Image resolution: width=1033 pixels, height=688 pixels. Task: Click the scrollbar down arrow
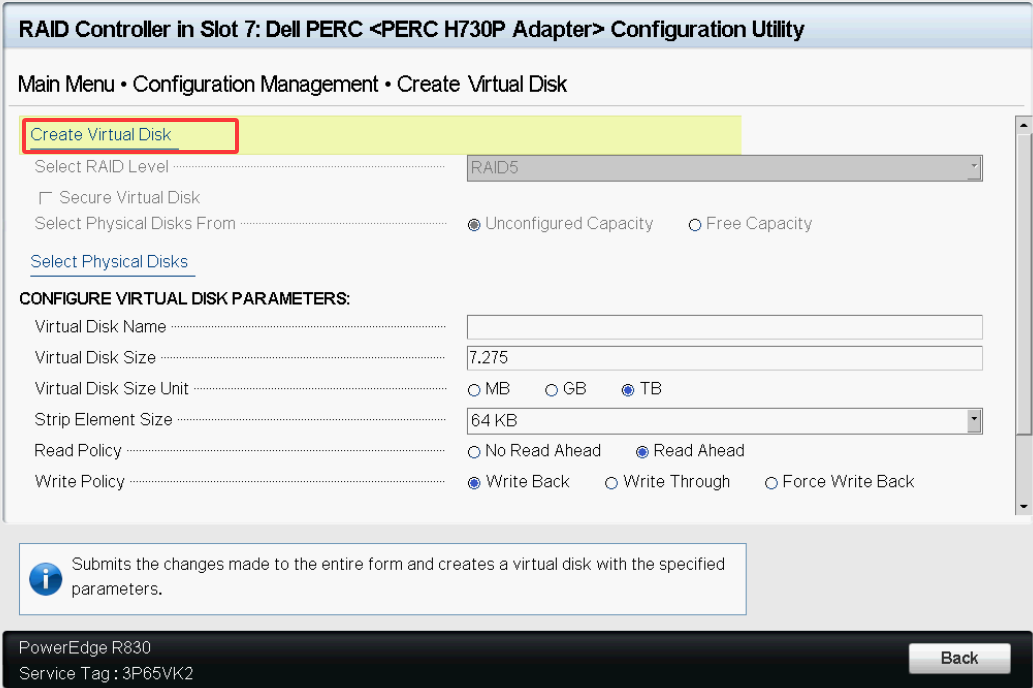[x=1023, y=507]
